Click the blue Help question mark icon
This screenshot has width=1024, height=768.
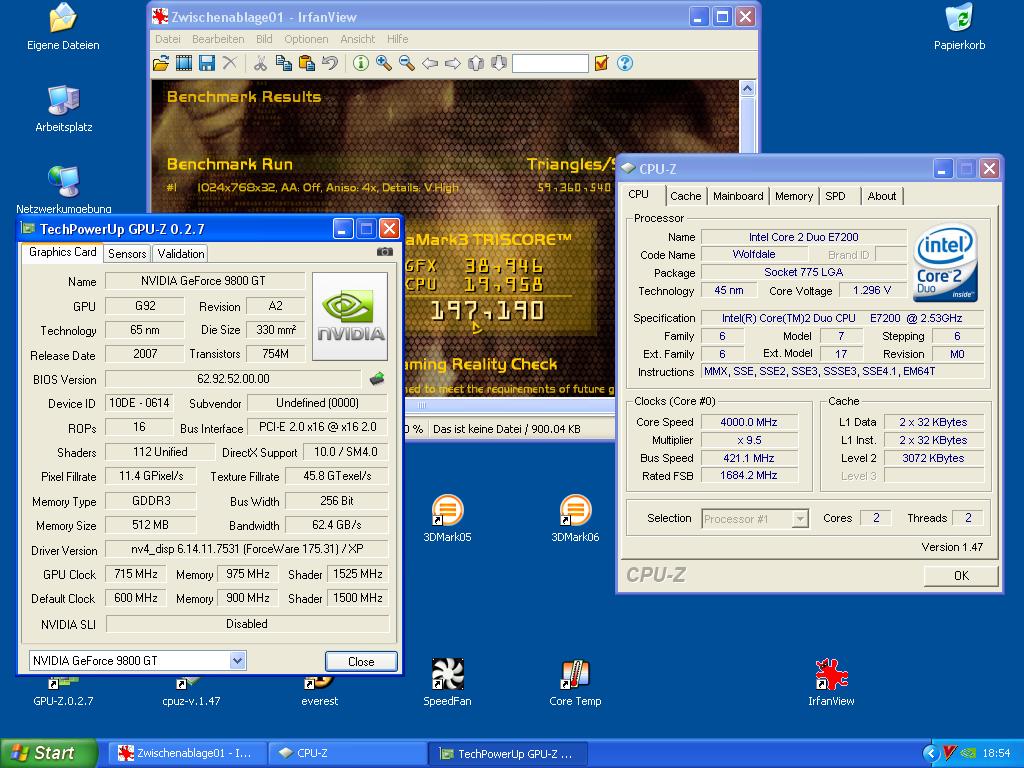pos(625,63)
